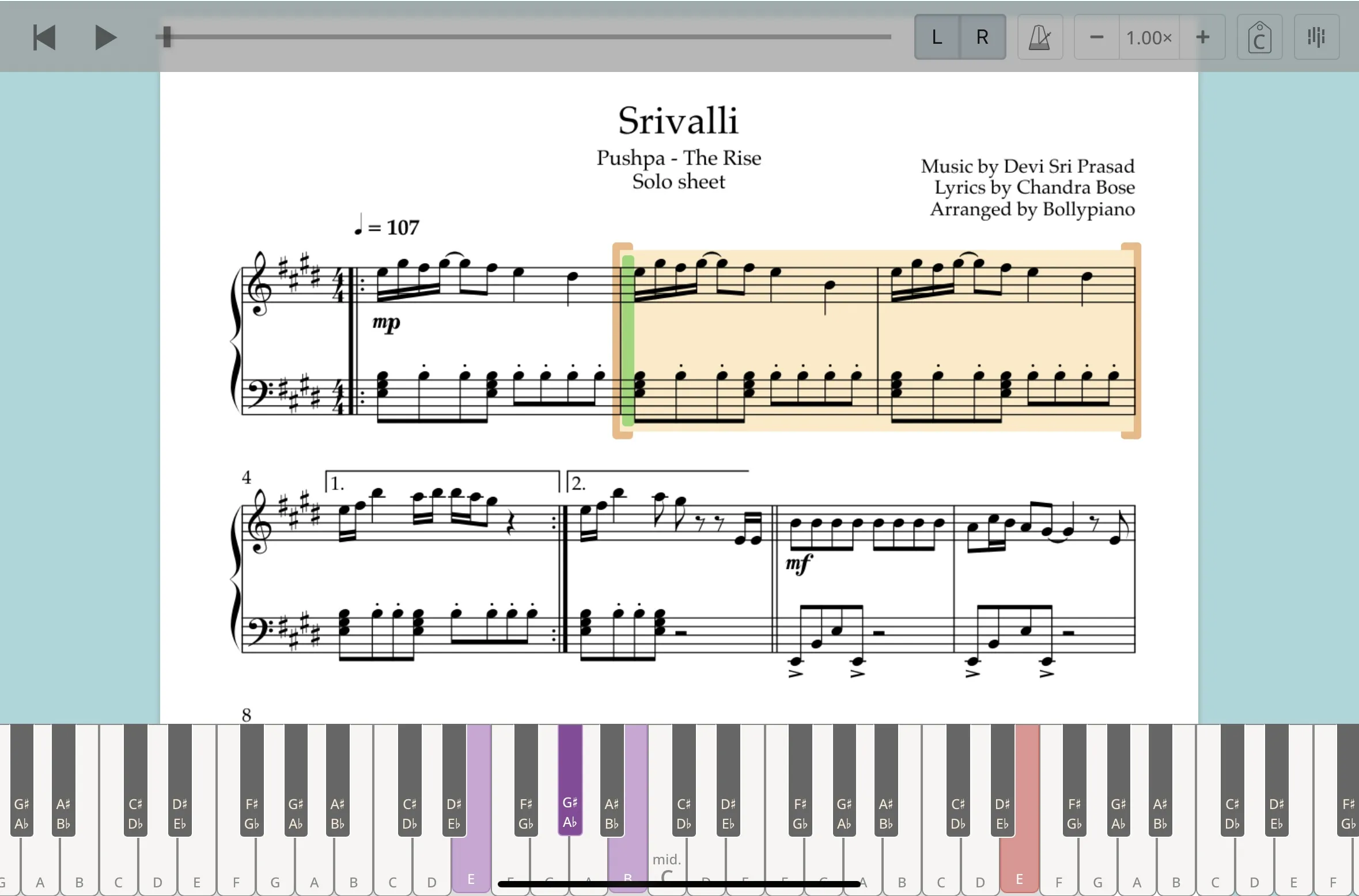Open the mixer levels icon
Screen dimensions: 1359x896
click(x=1316, y=37)
